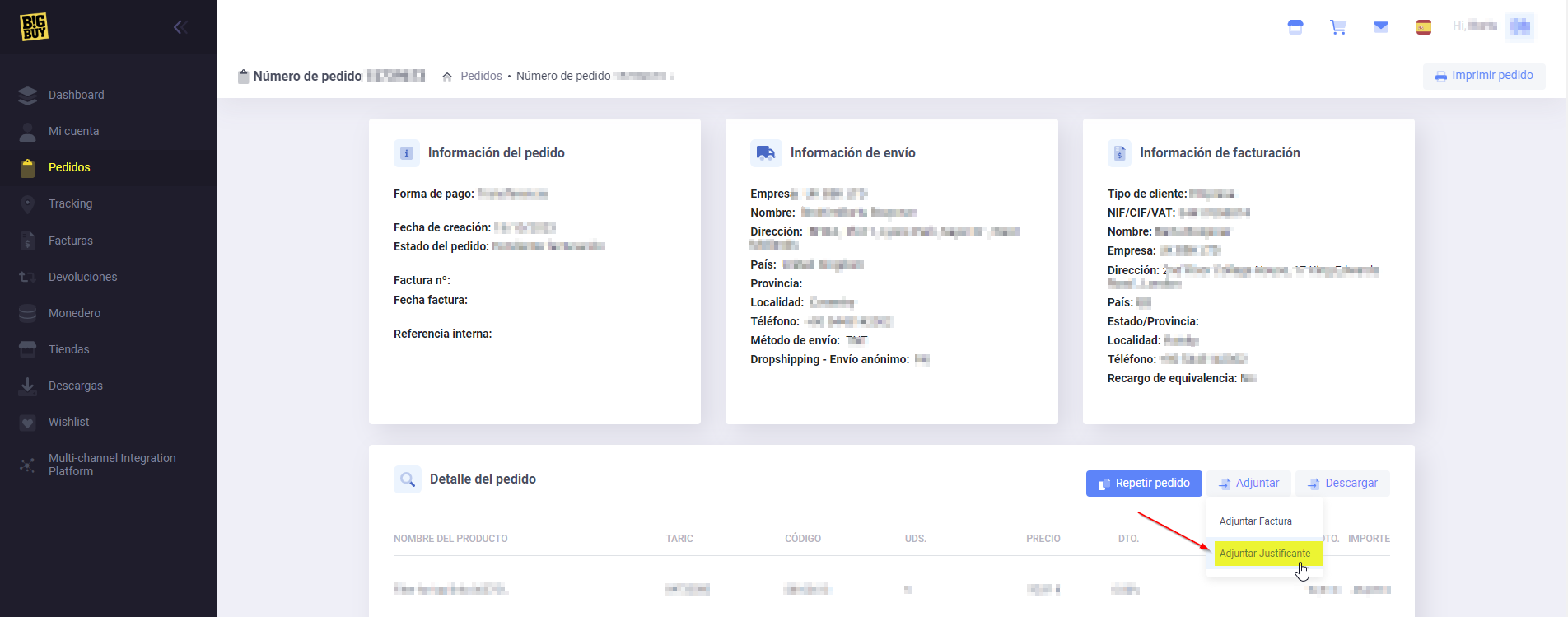The width and height of the screenshot is (1568, 617).
Task: Click the BigBuy logo
Action: tap(34, 27)
